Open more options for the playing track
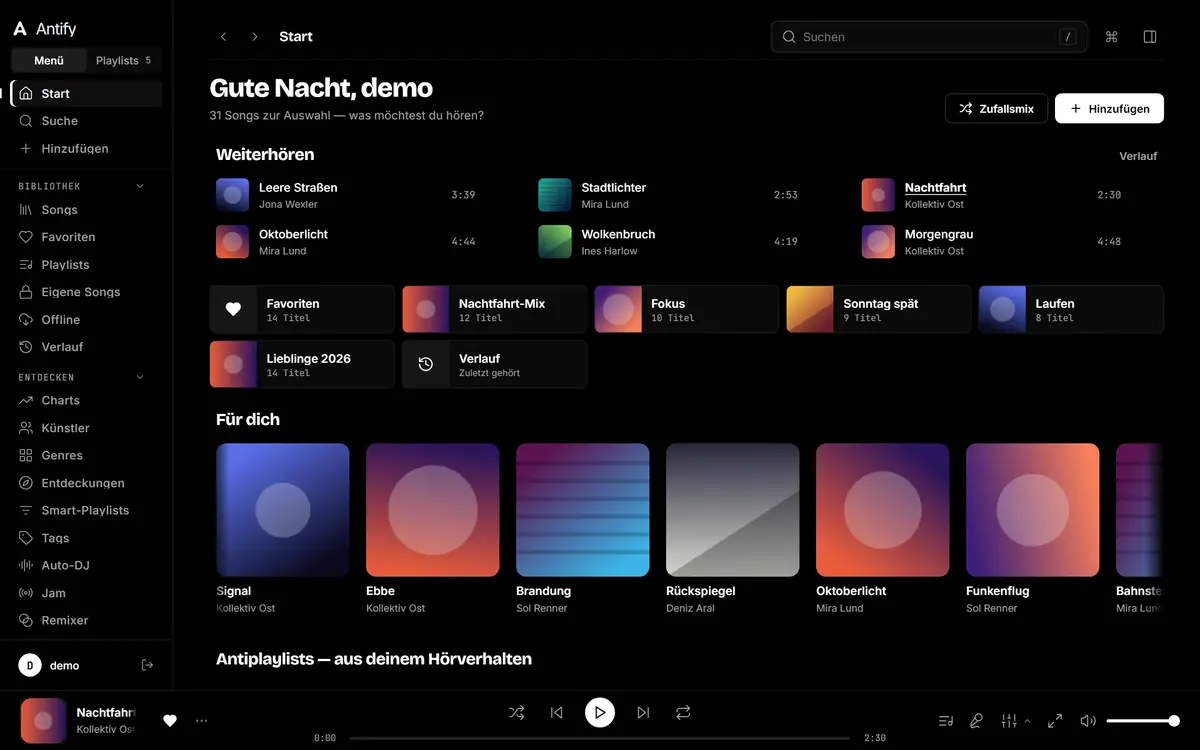Screen dimensions: 1200x750 (x=202, y=720)
